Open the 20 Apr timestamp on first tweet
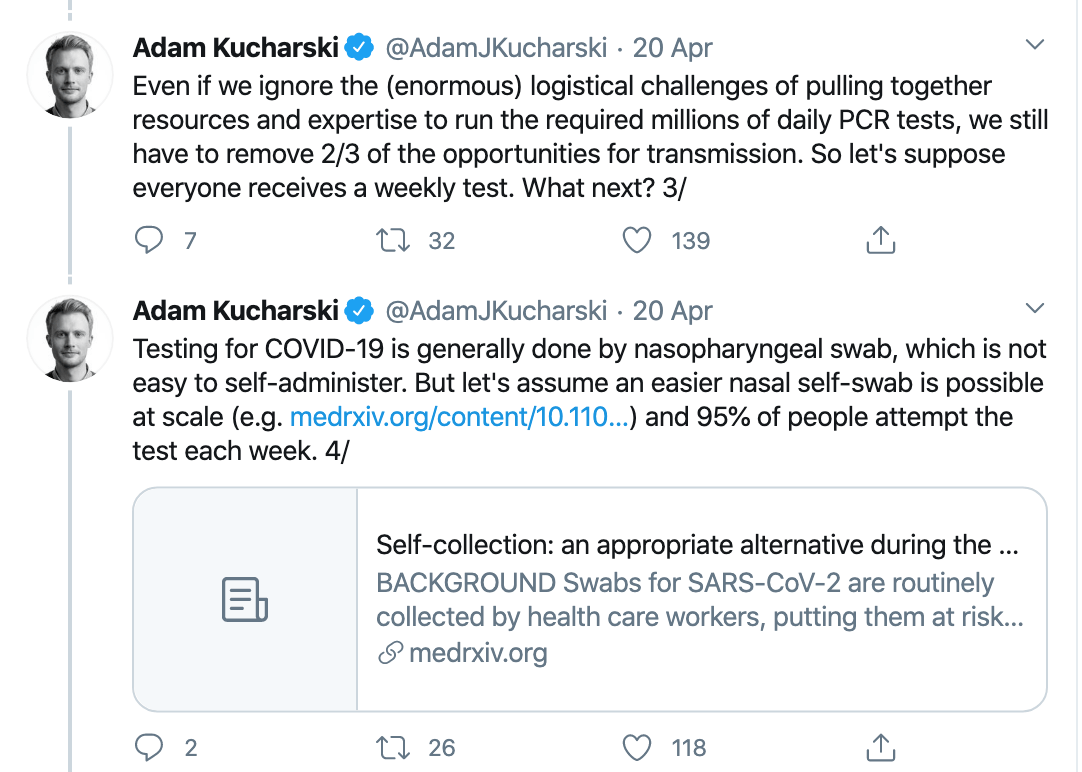The width and height of the screenshot is (1082, 772). [x=672, y=48]
